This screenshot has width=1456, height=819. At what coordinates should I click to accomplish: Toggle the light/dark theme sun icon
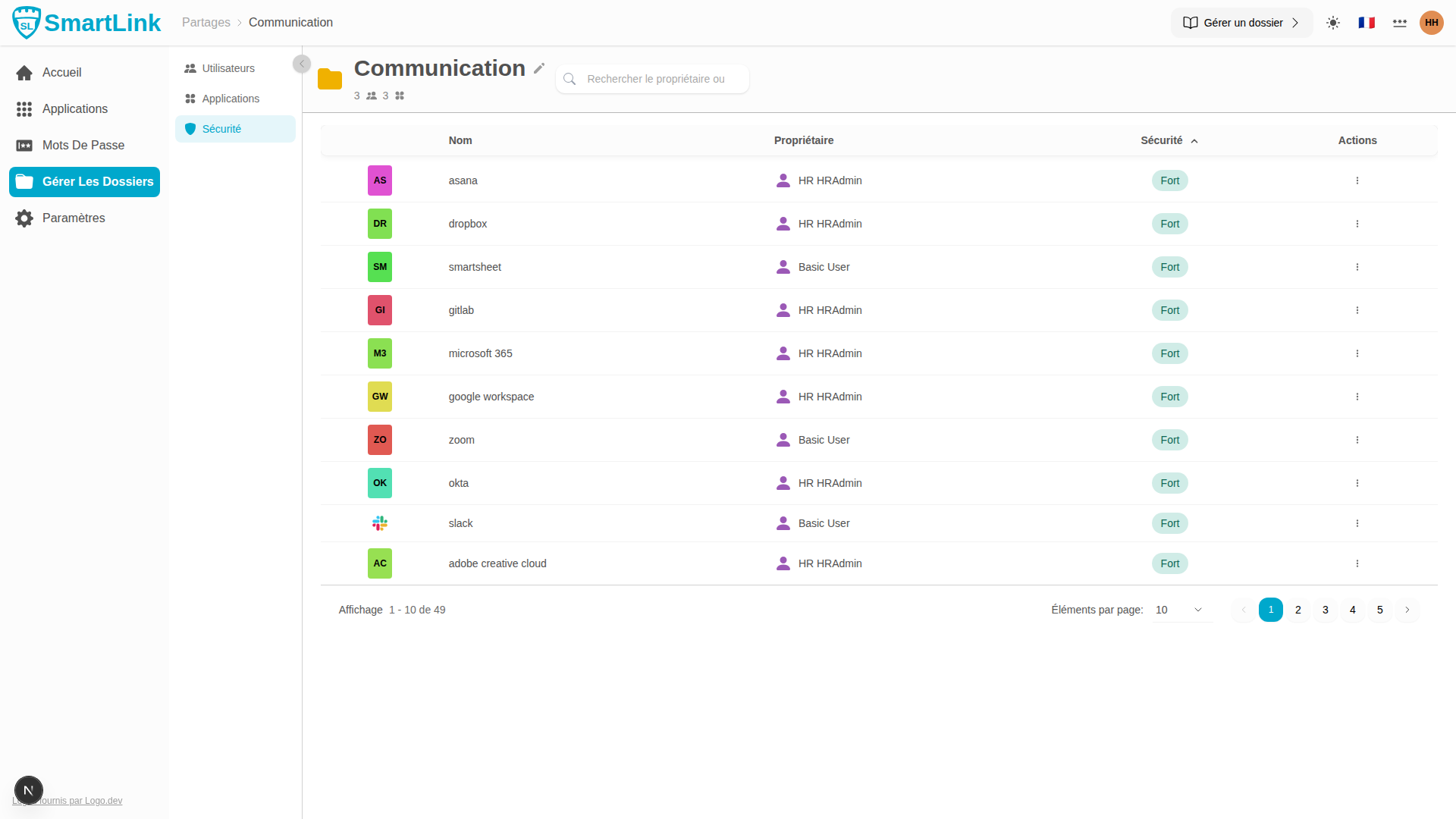point(1333,23)
